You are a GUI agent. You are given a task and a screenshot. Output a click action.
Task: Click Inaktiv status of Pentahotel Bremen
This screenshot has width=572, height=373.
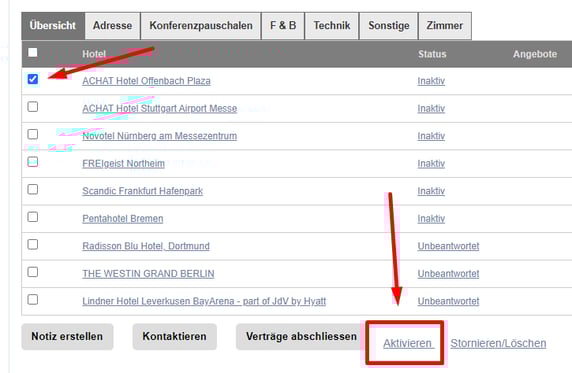point(431,219)
